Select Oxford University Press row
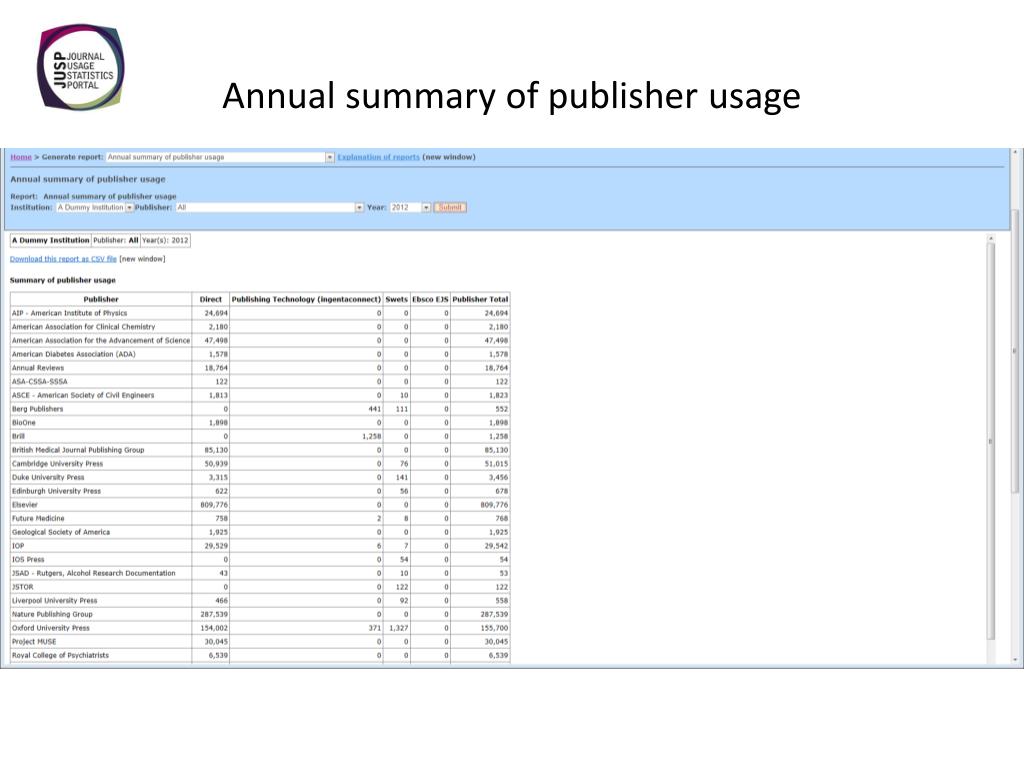 click(260, 629)
